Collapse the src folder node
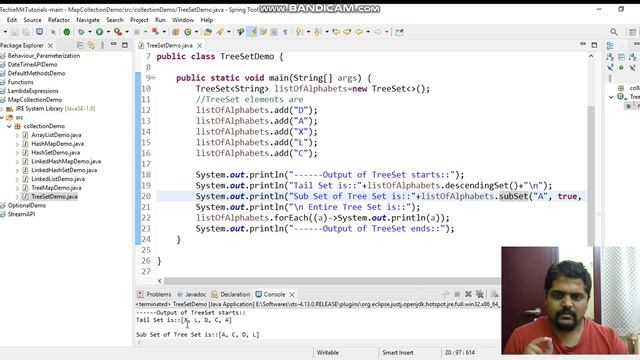 (x=2, y=118)
